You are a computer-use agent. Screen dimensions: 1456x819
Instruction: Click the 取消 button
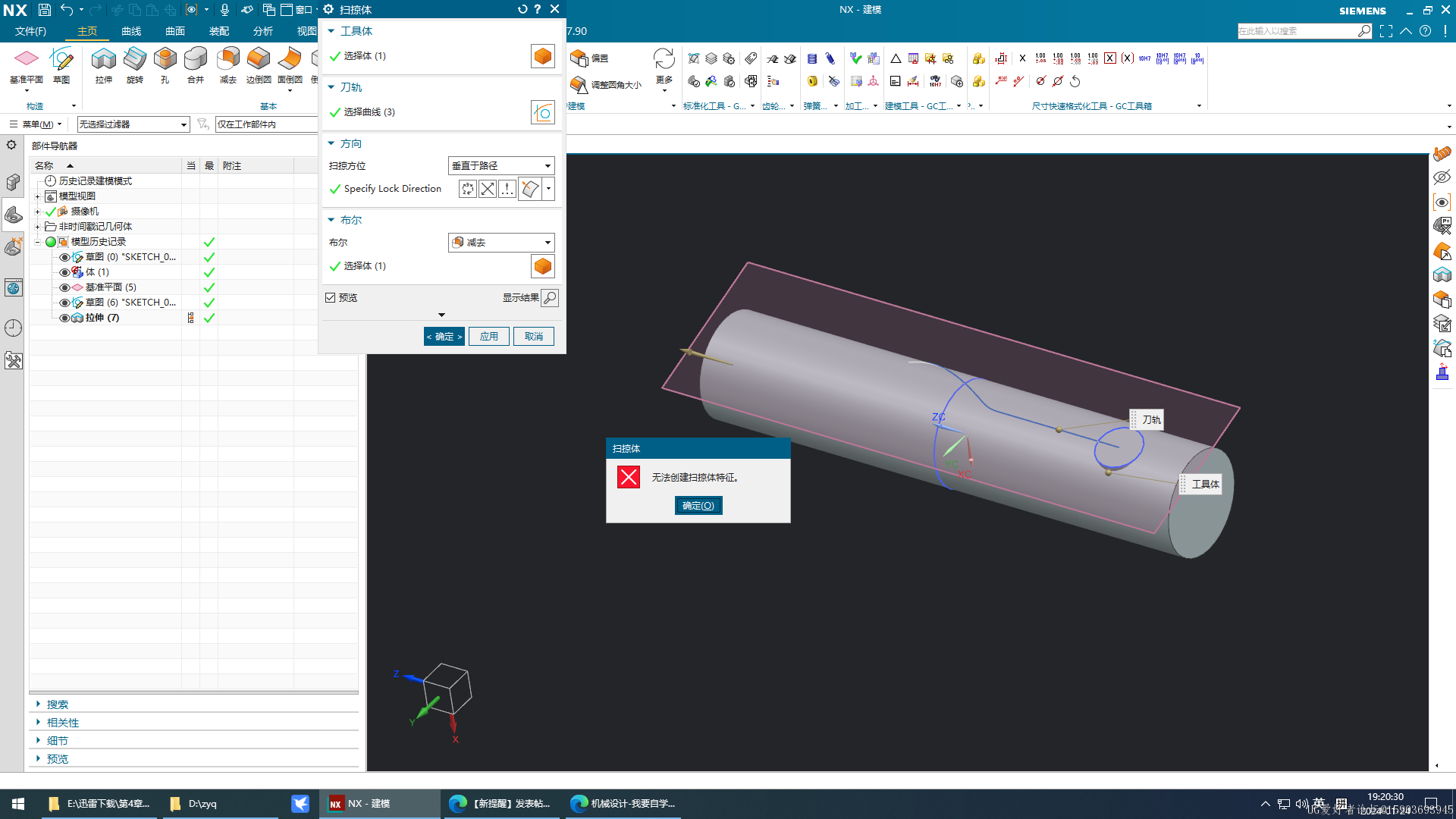[534, 337]
